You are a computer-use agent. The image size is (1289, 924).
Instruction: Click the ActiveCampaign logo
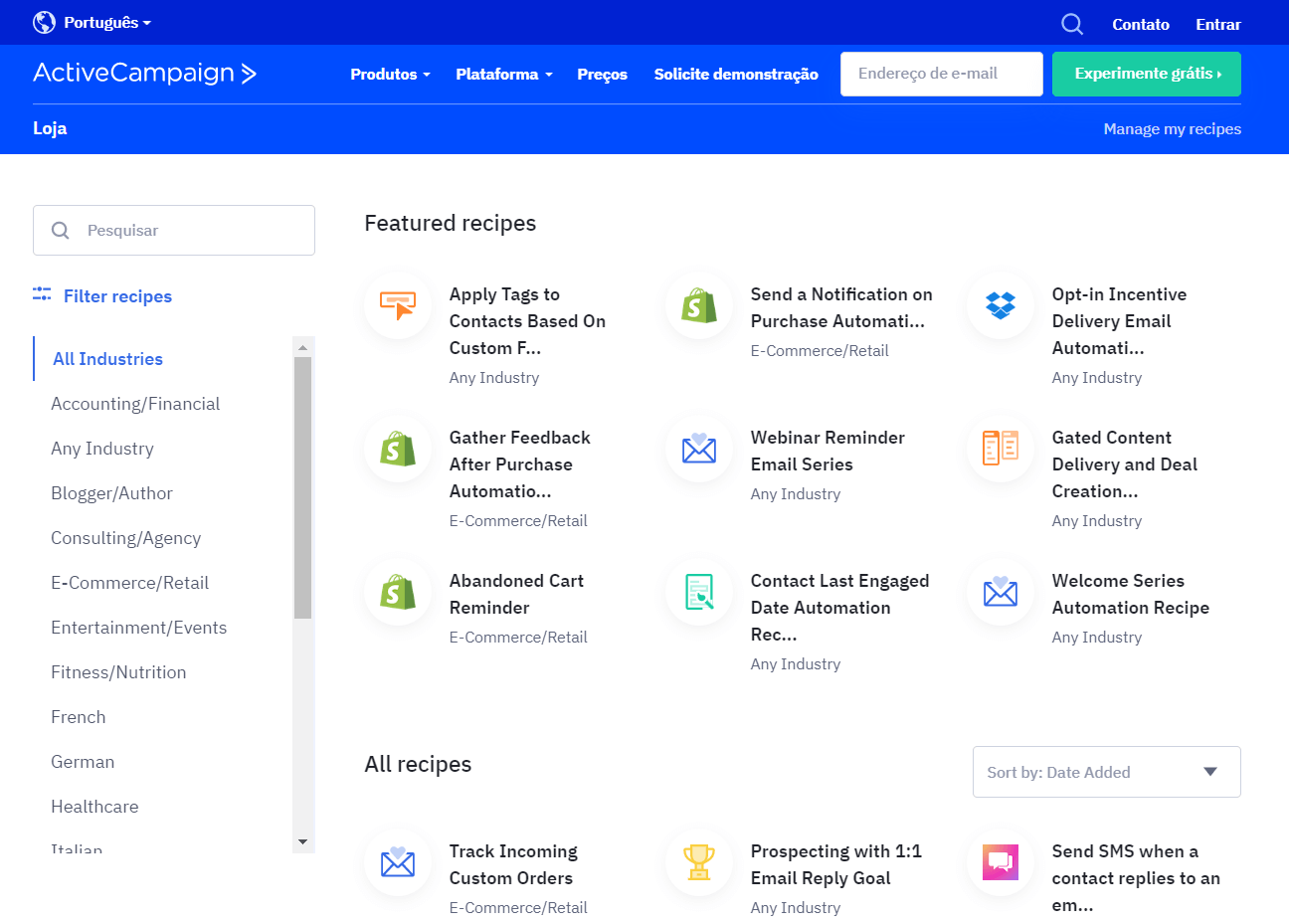pyautogui.click(x=145, y=73)
